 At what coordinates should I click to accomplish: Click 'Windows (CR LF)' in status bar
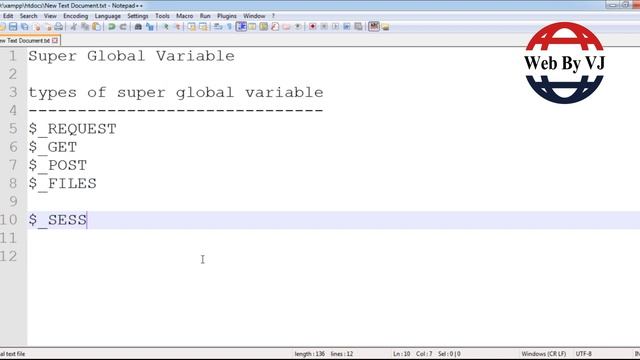(544, 354)
